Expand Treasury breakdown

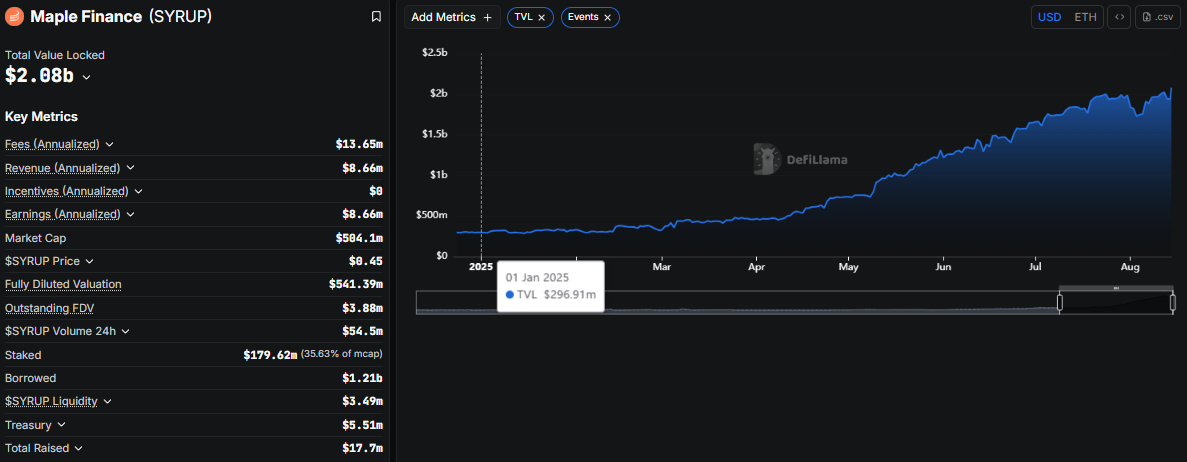(x=61, y=425)
